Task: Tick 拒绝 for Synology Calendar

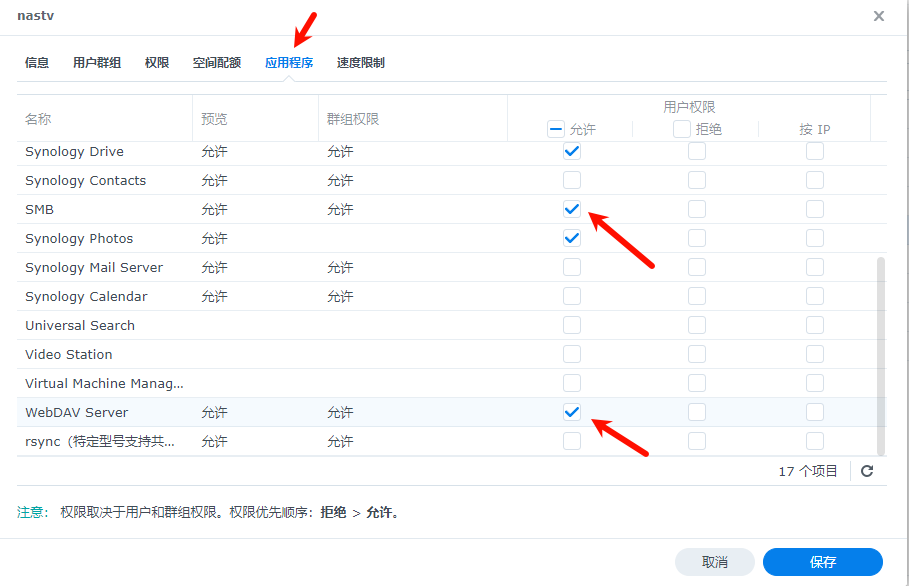Action: pyautogui.click(x=697, y=296)
